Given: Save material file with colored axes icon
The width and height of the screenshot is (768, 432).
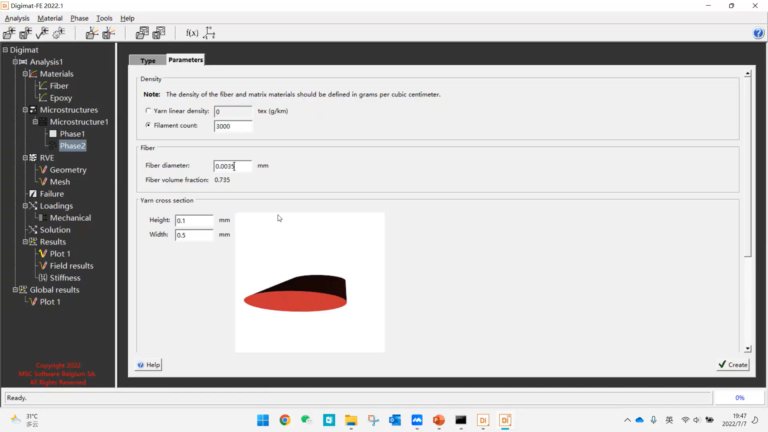Looking at the screenshot, I should [108, 33].
